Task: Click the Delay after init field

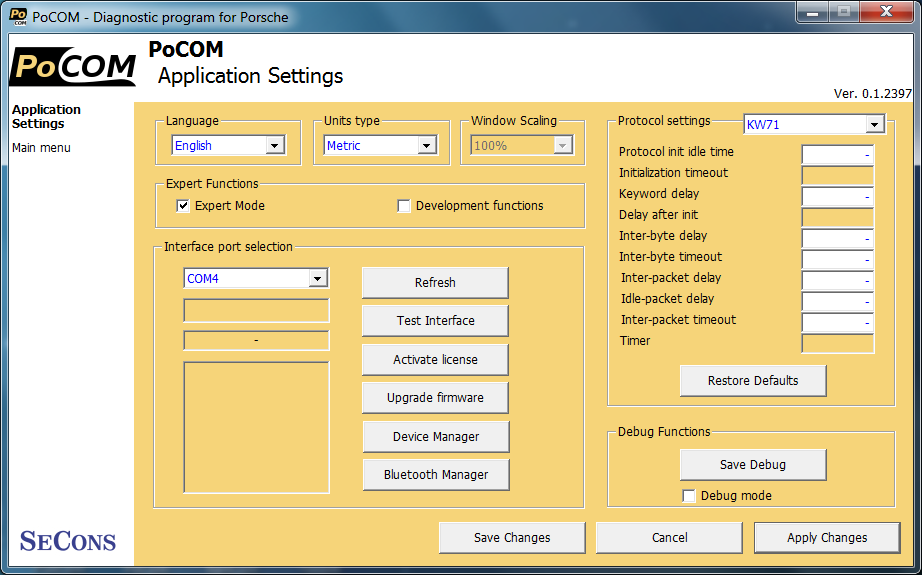Action: point(837,217)
